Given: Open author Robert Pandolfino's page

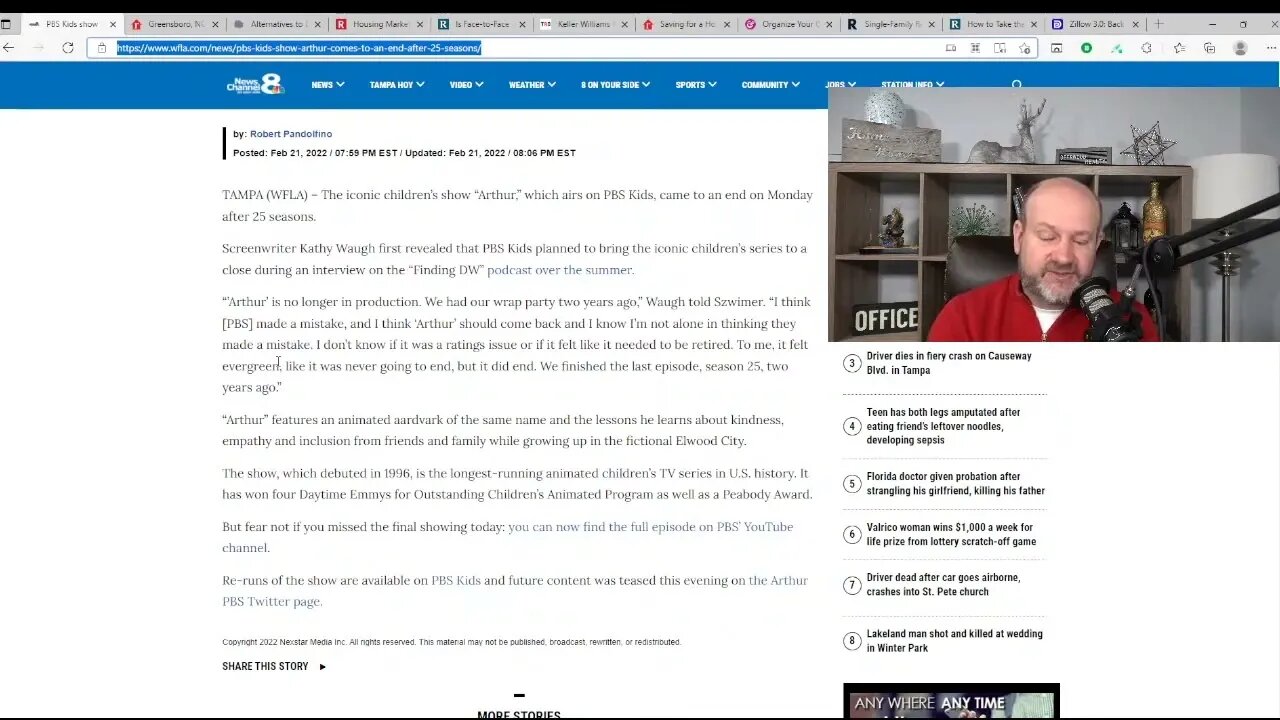Looking at the screenshot, I should click(x=291, y=134).
